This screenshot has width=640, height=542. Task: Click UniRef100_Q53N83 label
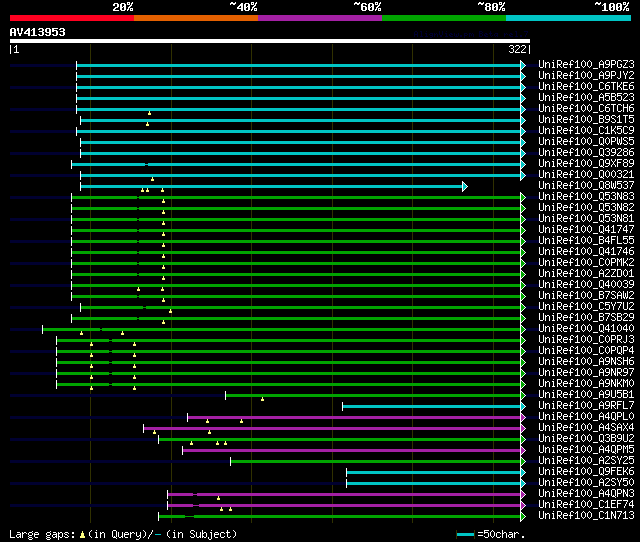586,197
